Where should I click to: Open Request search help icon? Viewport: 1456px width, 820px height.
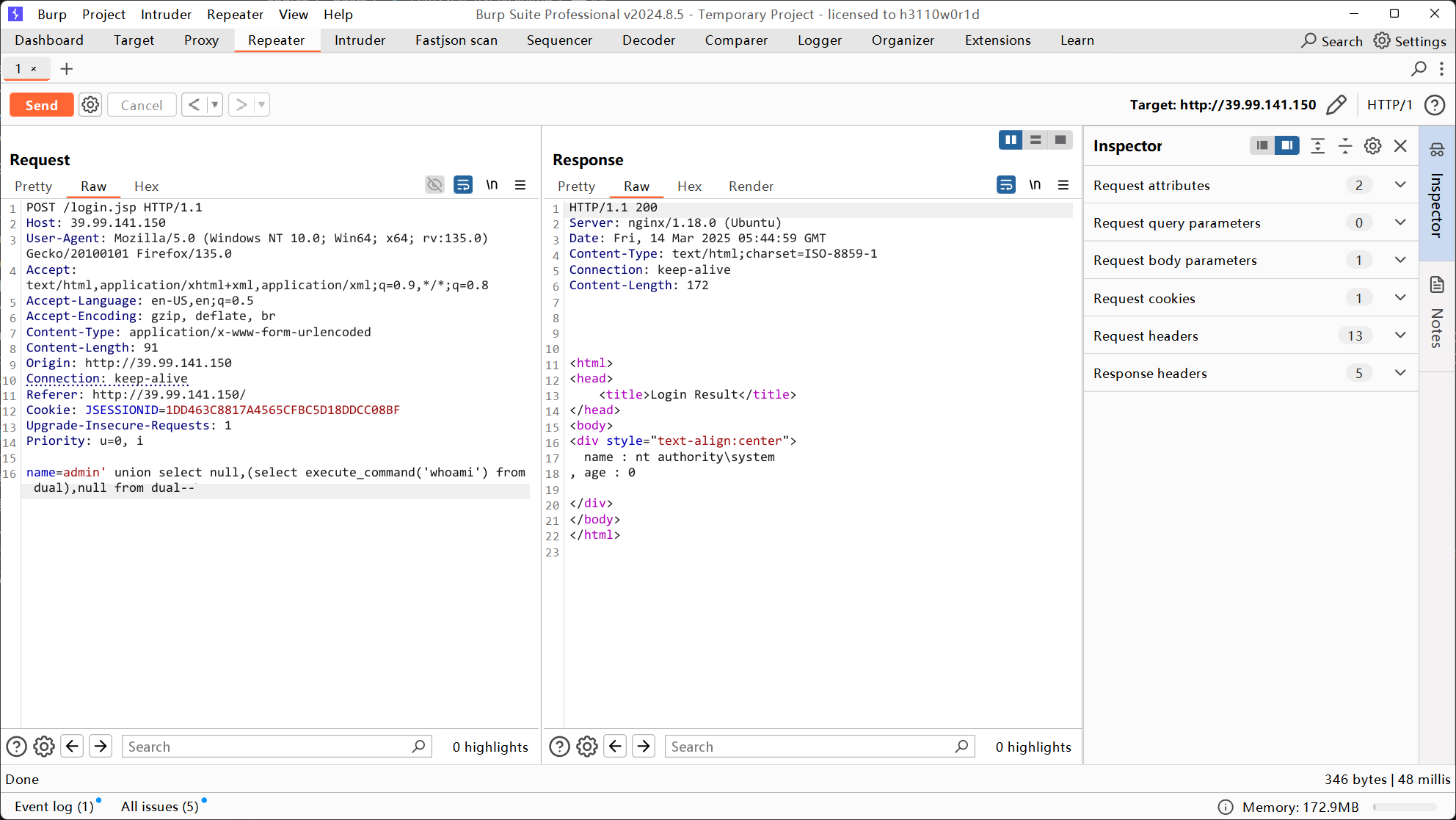pyautogui.click(x=16, y=747)
